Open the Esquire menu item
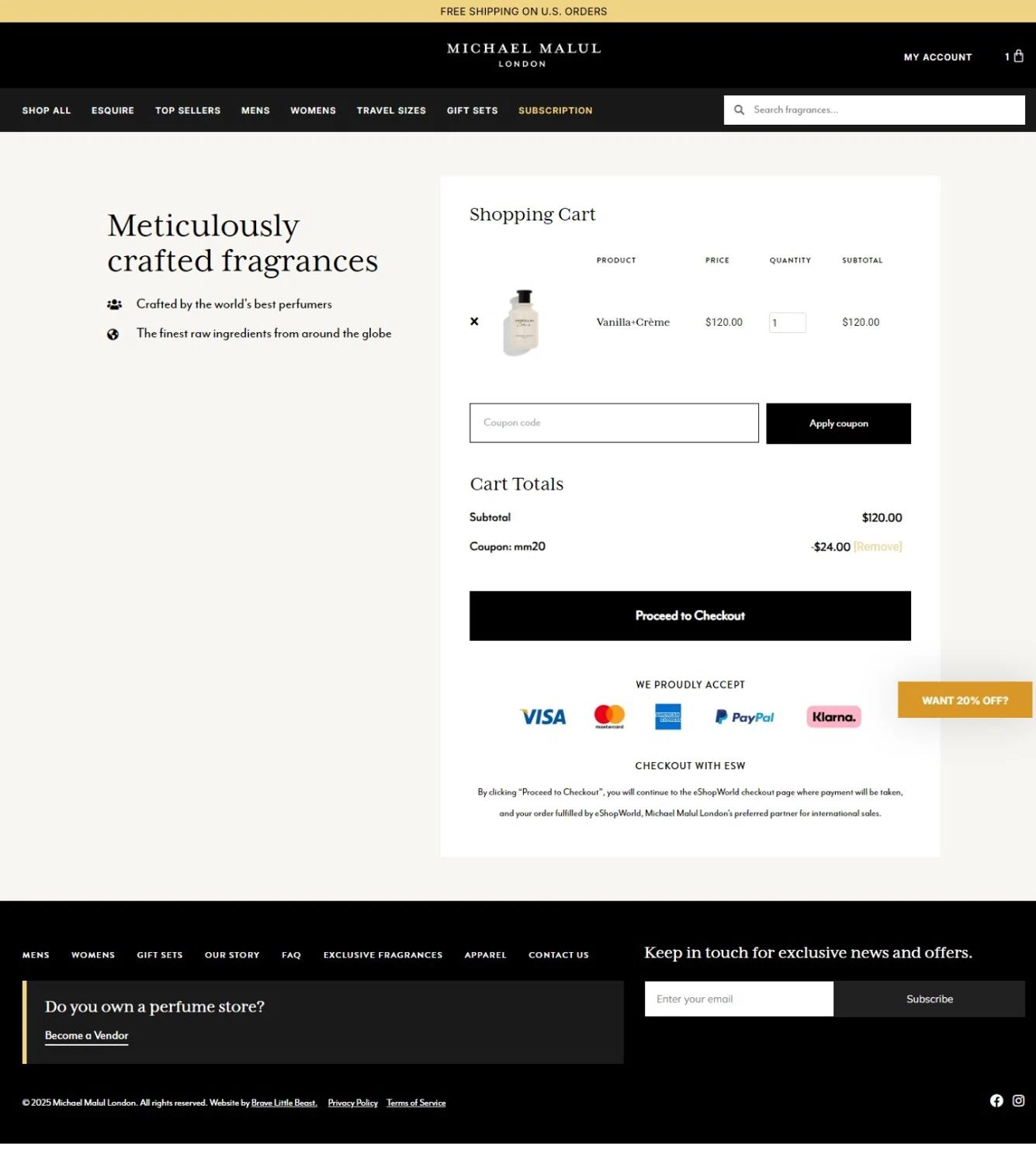 113,110
